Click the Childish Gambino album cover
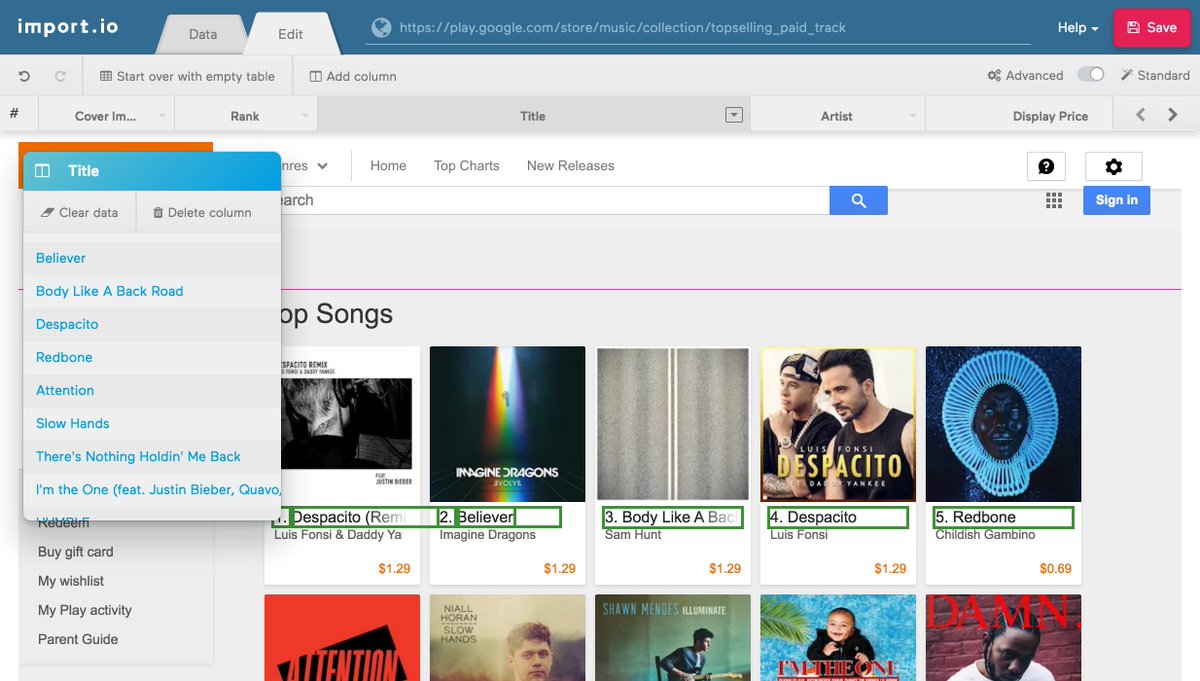Viewport: 1200px width, 681px height. point(1003,424)
